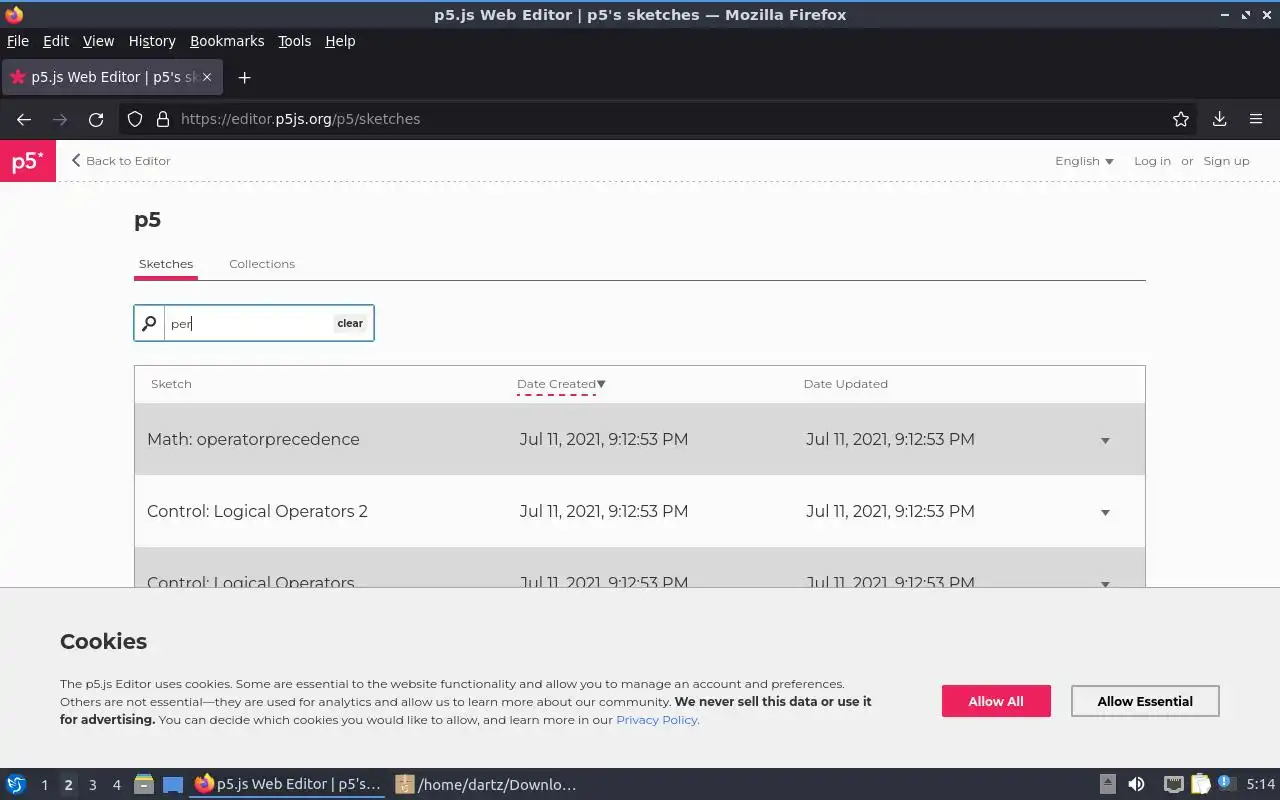This screenshot has height=800, width=1280.
Task: Open the Firefox hamburger menu
Action: 1256,119
